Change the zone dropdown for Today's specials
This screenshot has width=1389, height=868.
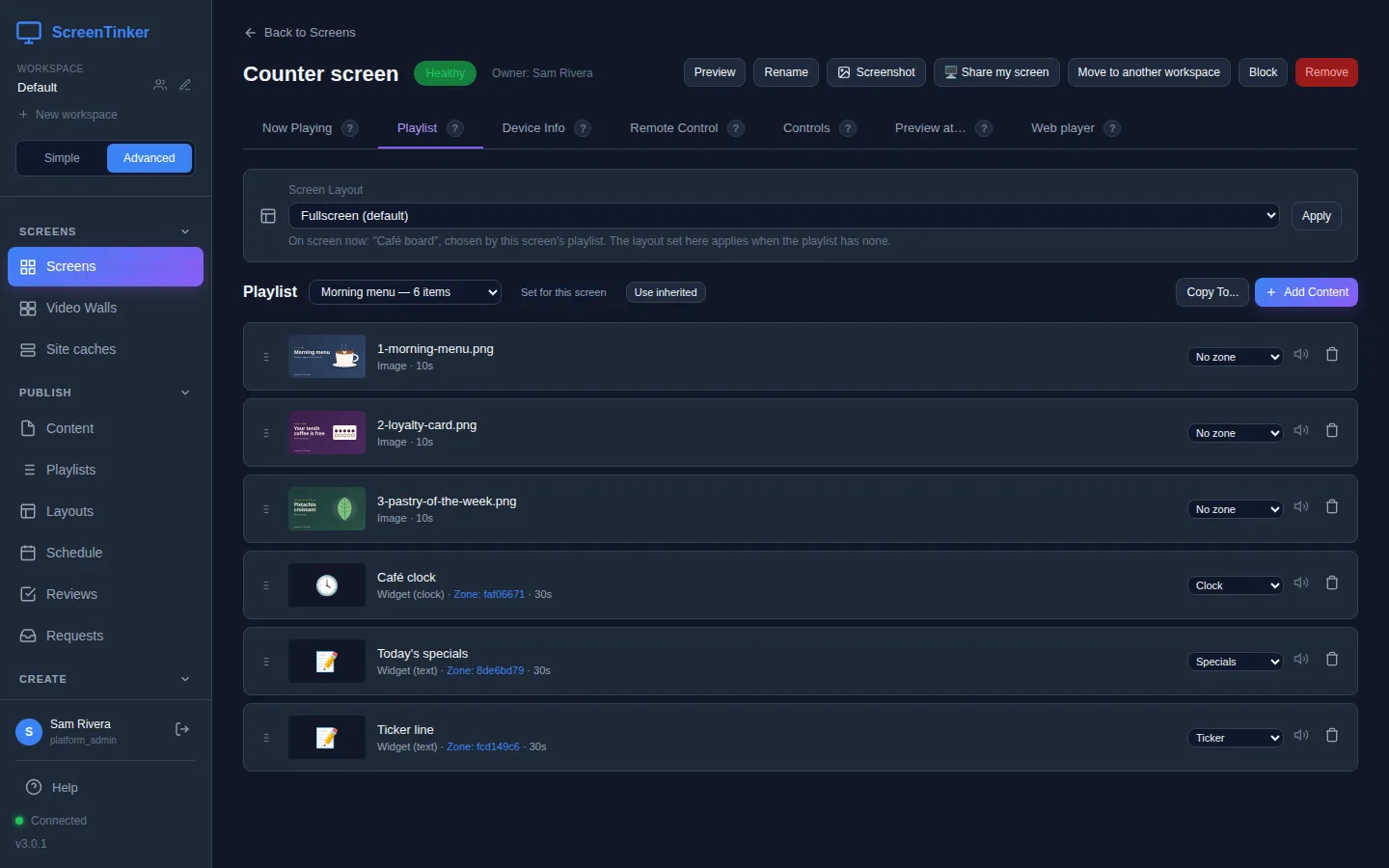[1236, 662]
